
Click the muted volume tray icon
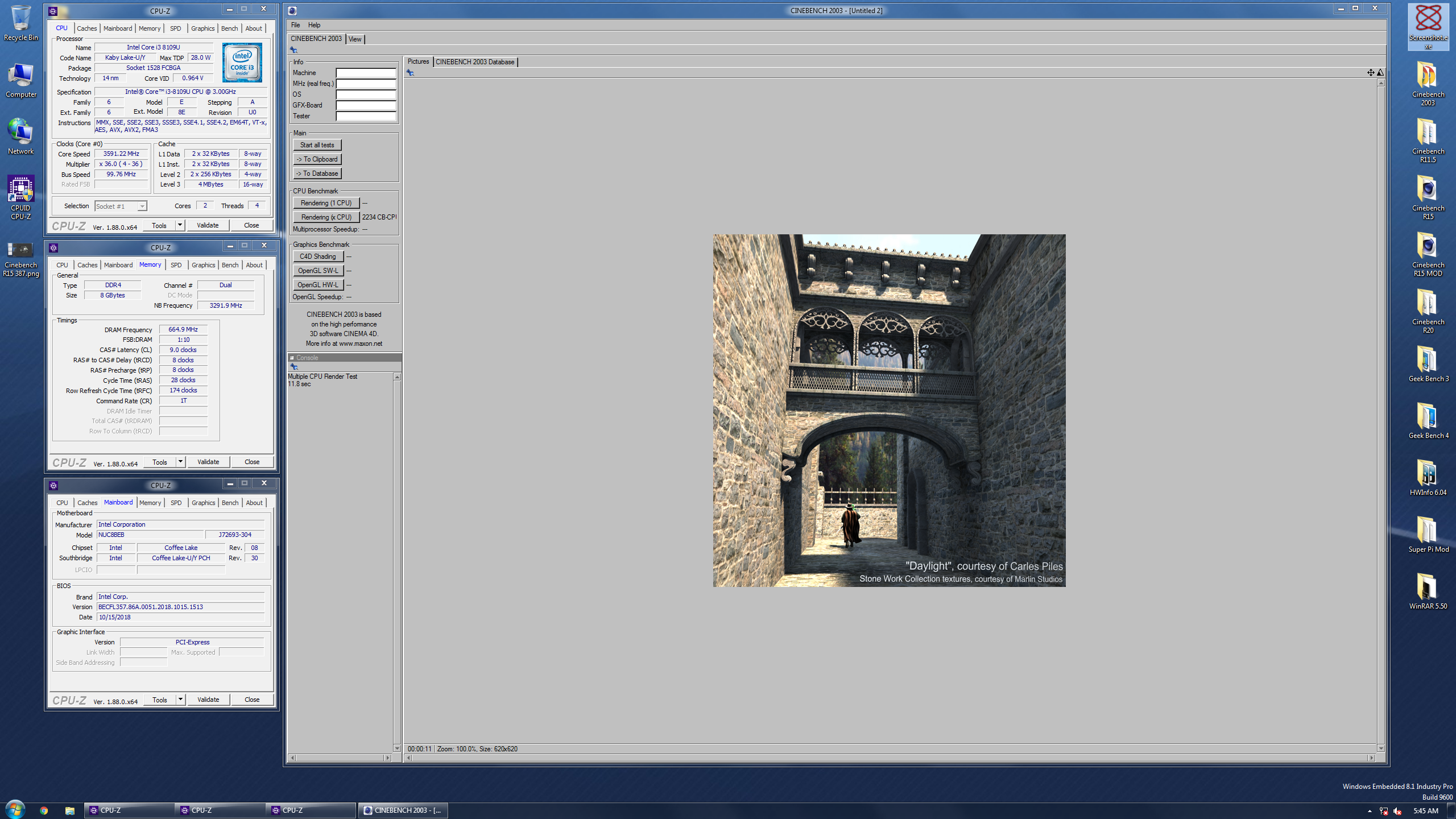1398,811
